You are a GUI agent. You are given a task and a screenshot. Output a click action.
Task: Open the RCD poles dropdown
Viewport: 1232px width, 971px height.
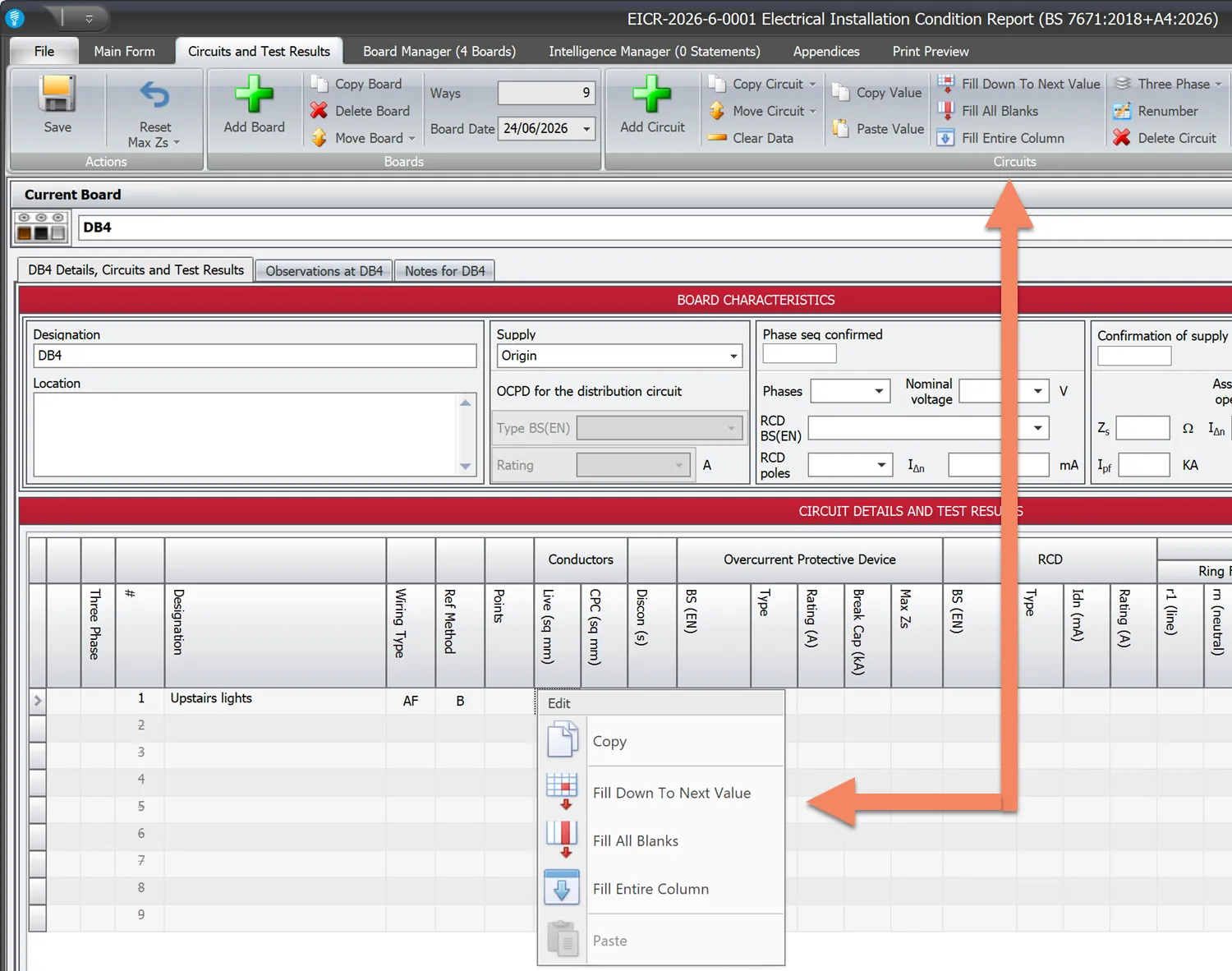pos(881,465)
